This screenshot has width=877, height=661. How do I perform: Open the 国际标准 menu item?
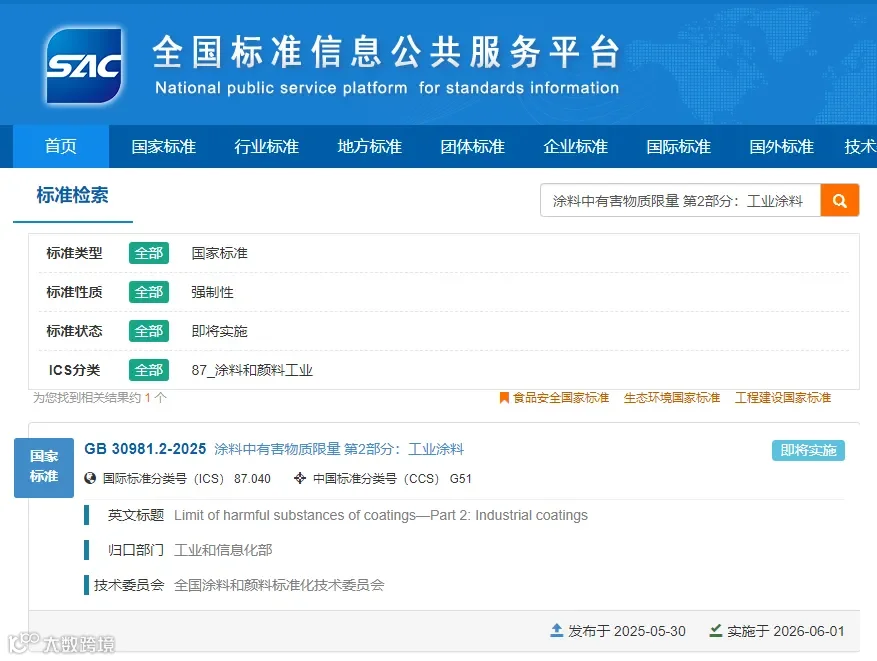point(678,146)
